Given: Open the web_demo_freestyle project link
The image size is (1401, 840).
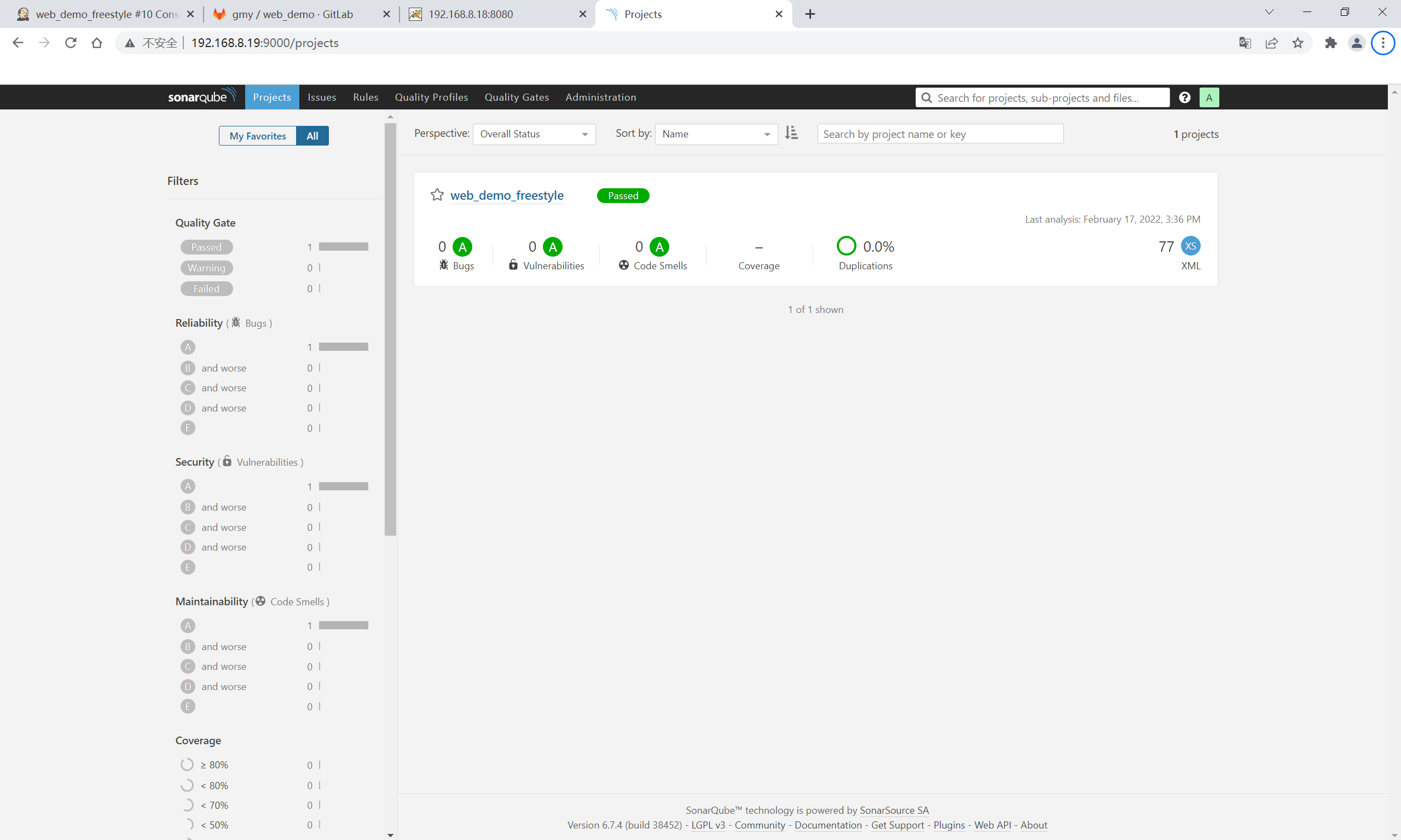Looking at the screenshot, I should (x=507, y=195).
